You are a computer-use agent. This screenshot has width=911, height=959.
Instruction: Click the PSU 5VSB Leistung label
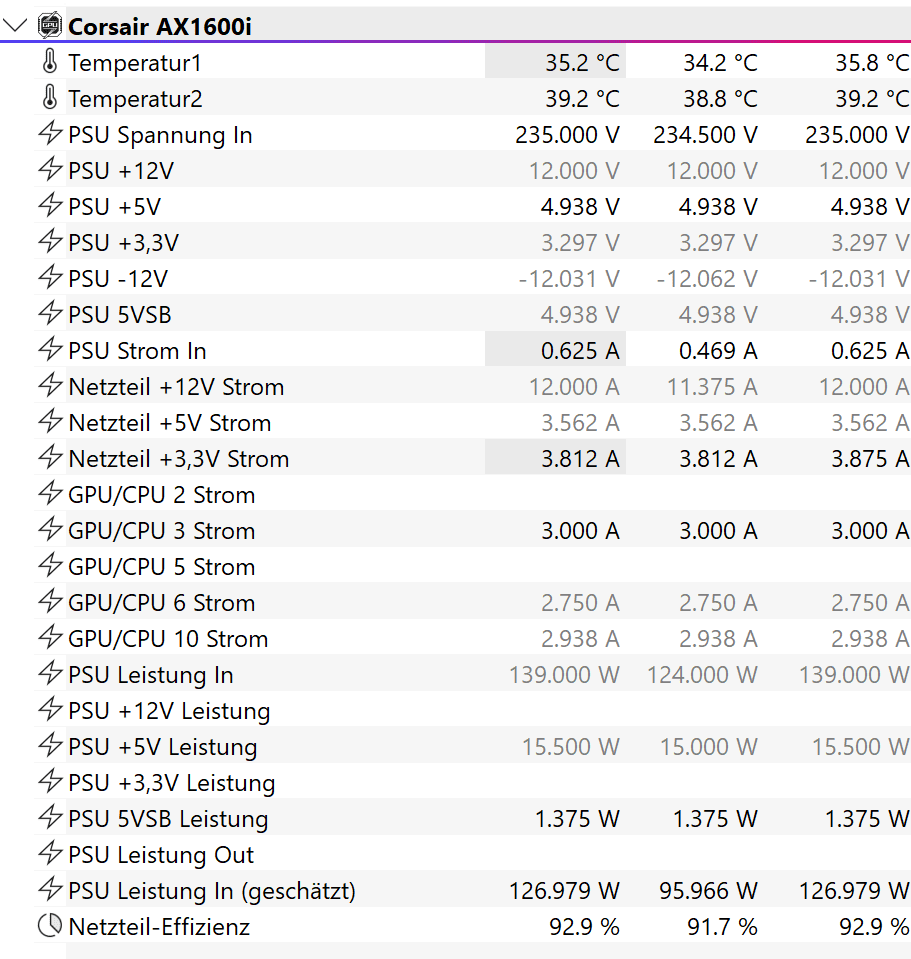[x=168, y=819]
